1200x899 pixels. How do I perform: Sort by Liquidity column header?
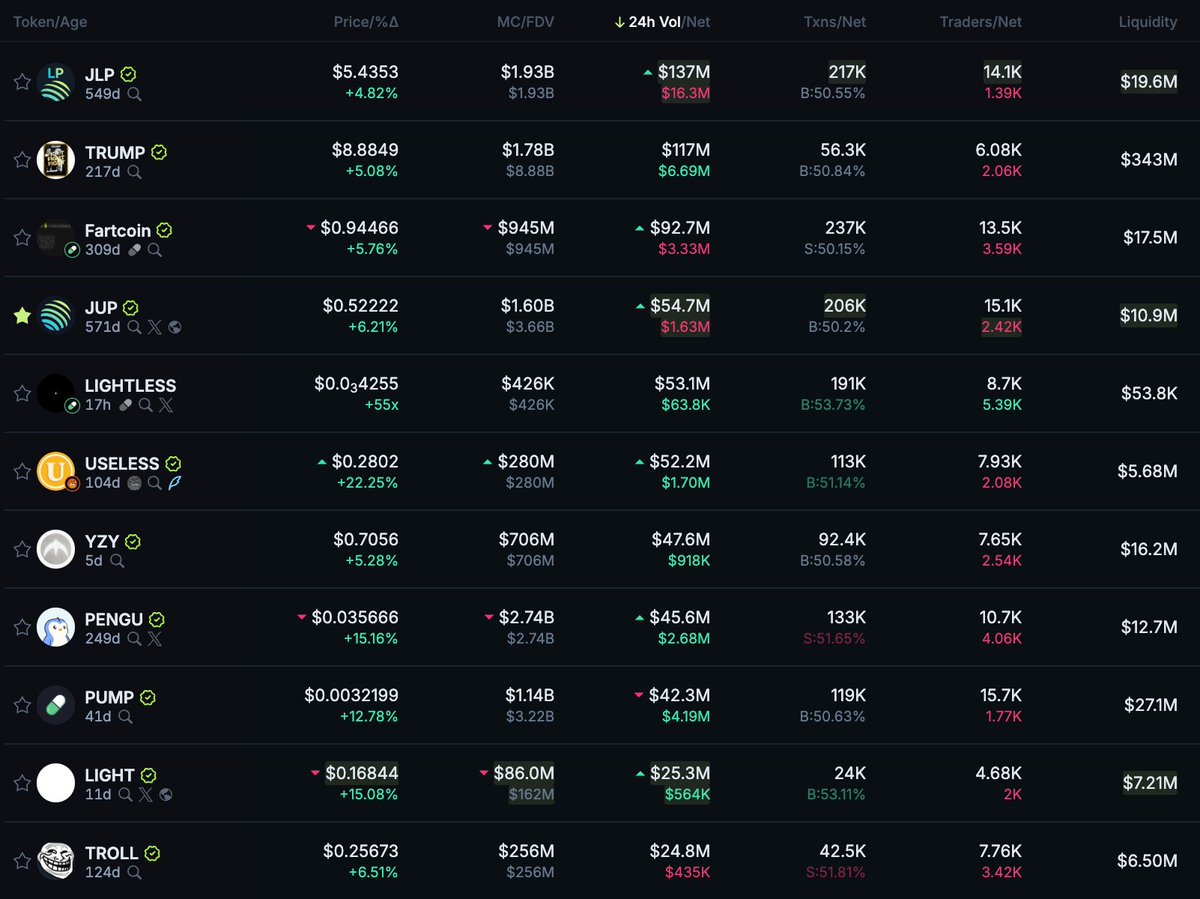pos(1148,22)
